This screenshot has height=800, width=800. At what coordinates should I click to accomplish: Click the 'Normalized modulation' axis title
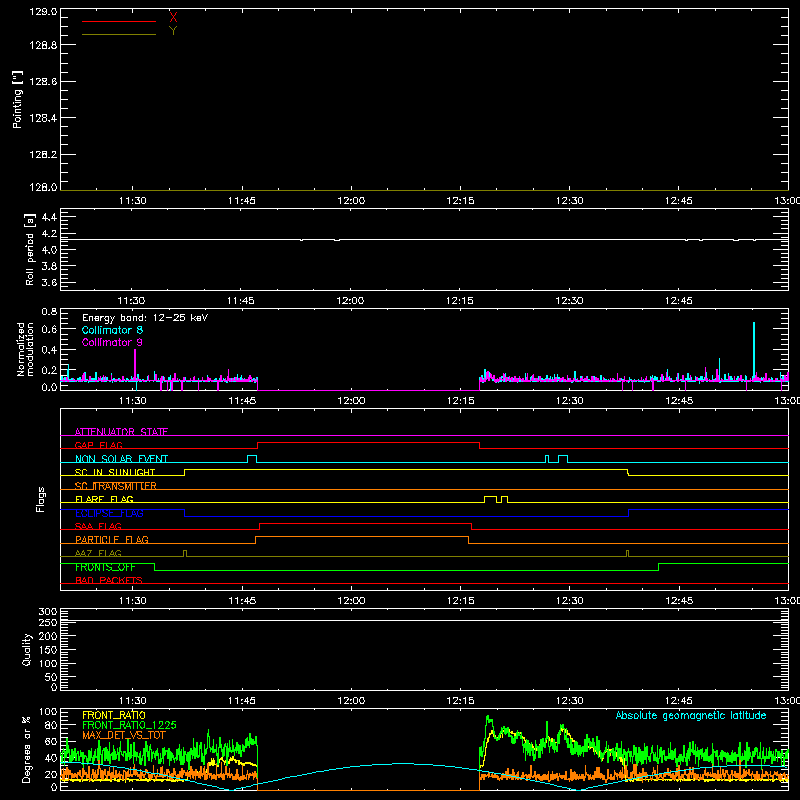point(25,349)
